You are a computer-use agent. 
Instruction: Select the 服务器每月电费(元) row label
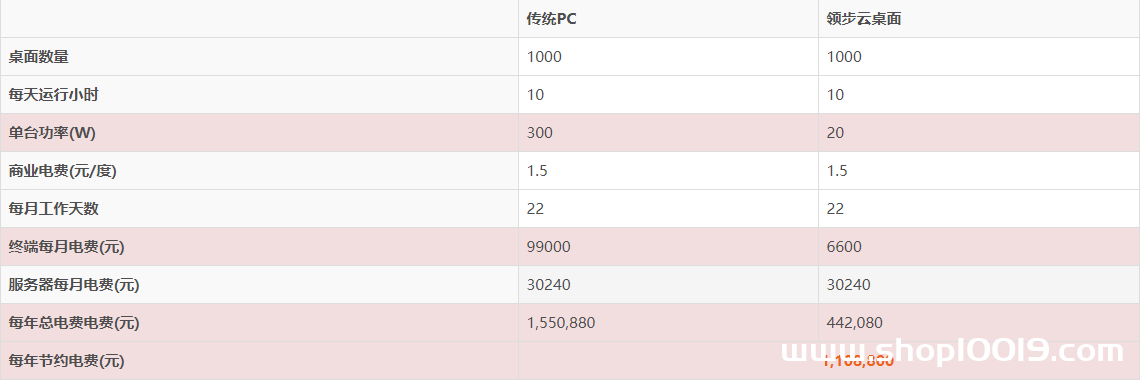[73, 285]
